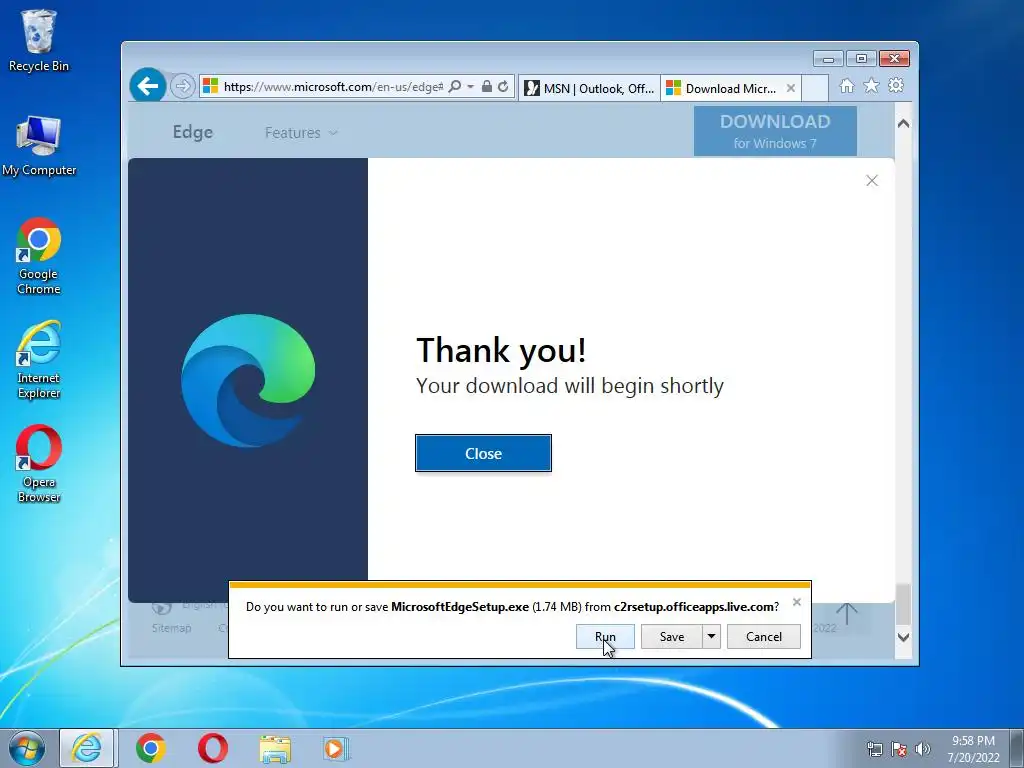Open a new tab in Internet Explorer
The image size is (1024, 768).
[x=815, y=88]
